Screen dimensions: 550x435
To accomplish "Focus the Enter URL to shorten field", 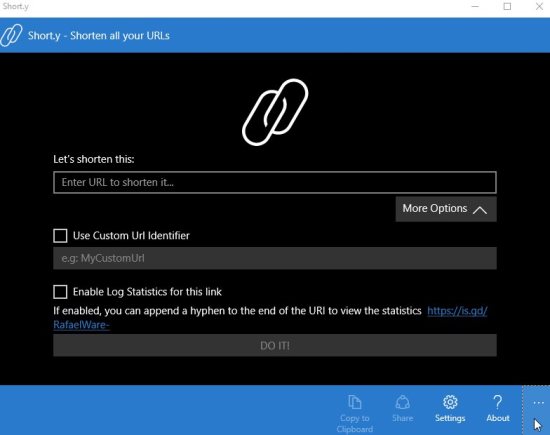I will 275,182.
